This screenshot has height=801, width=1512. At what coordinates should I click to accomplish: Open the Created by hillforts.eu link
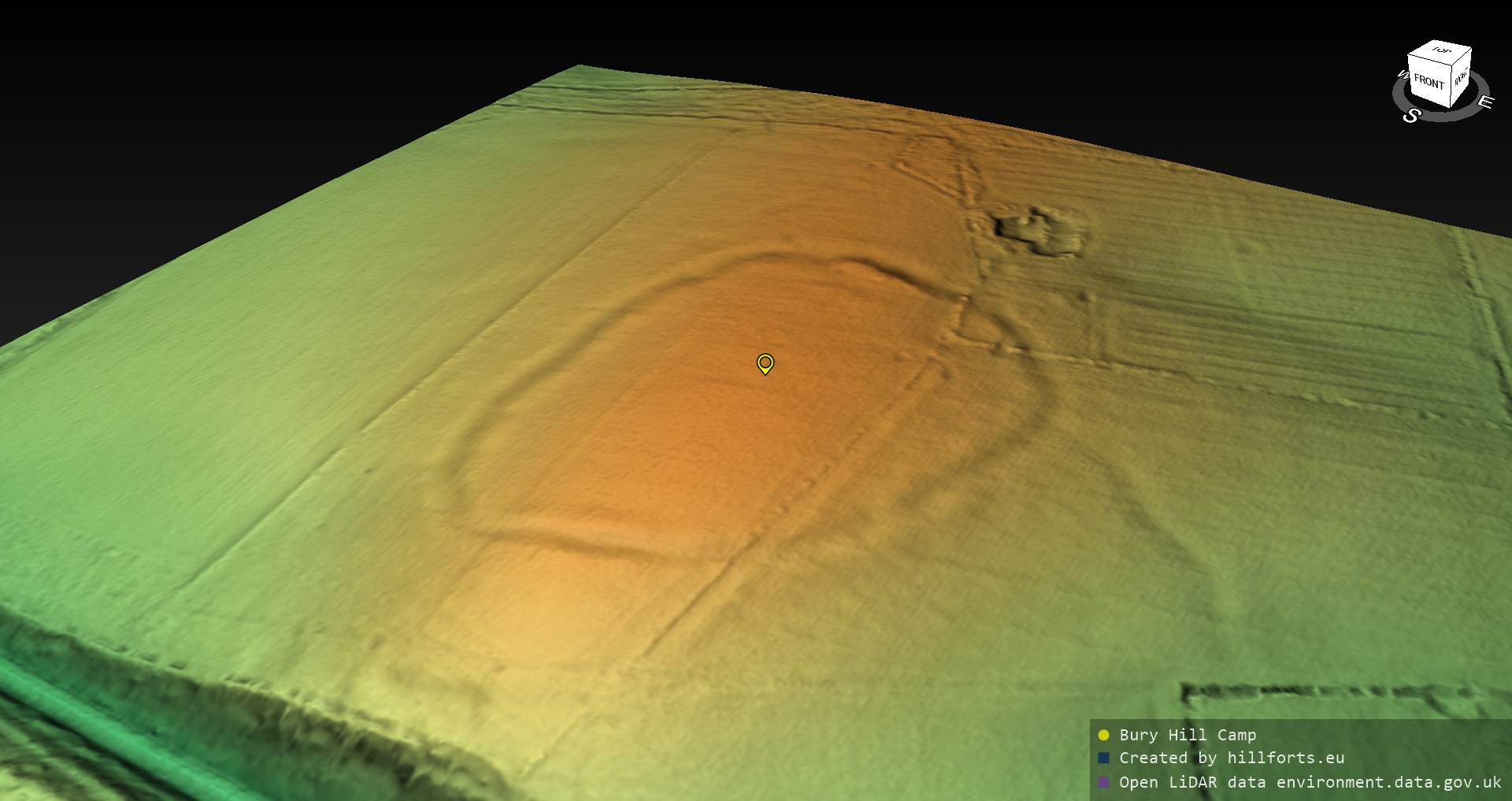1232,758
